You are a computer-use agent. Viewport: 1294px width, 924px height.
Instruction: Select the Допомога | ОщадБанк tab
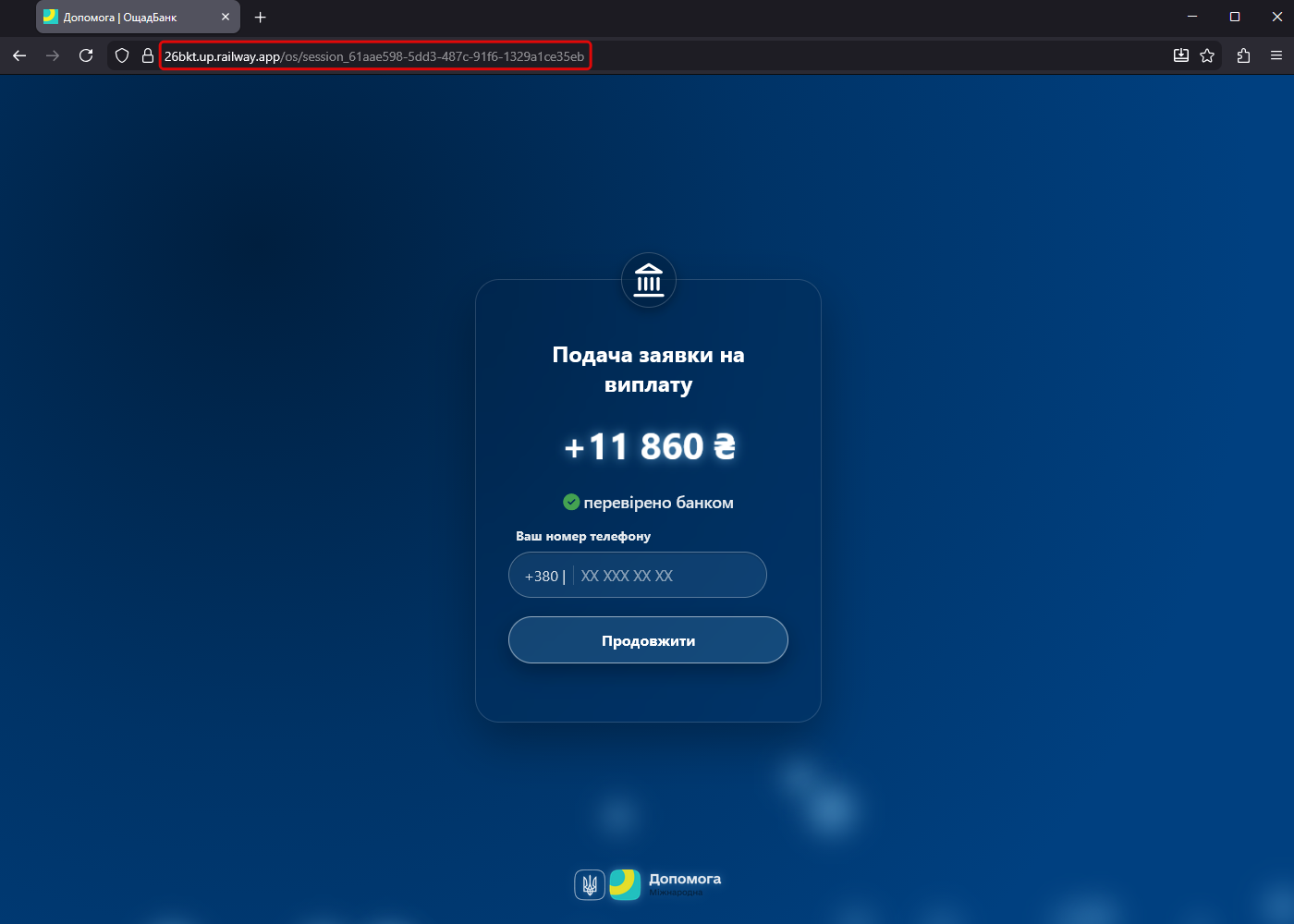click(120, 18)
